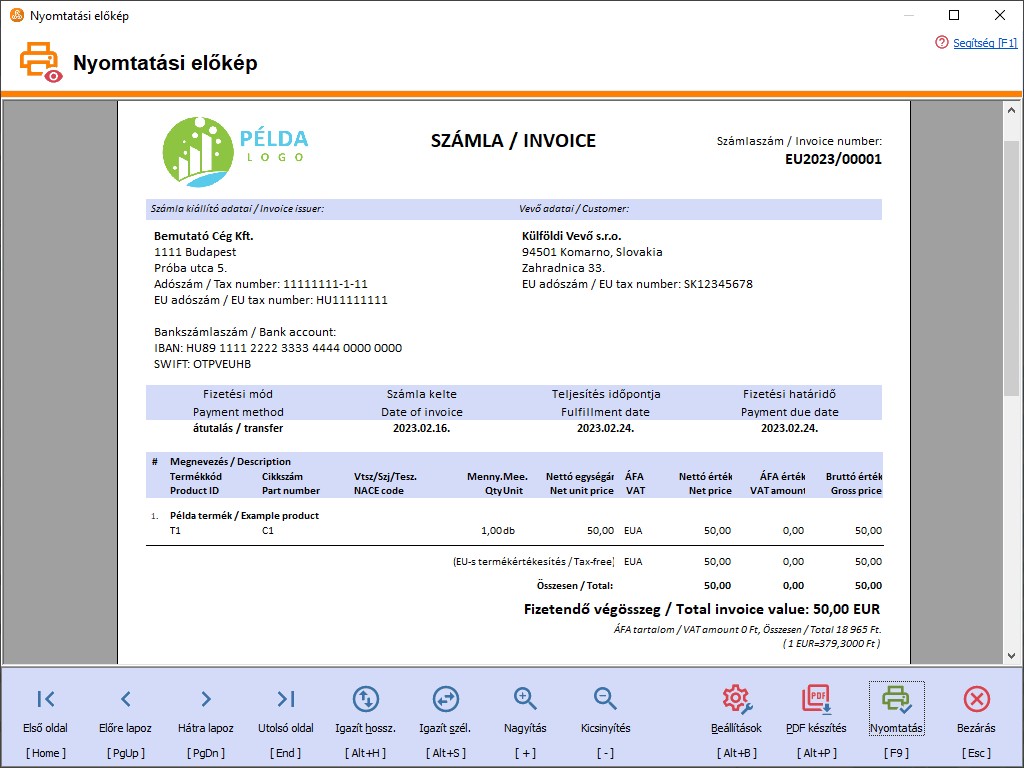The image size is (1024, 768).
Task: Click the red question mark help icon
Action: [942, 43]
